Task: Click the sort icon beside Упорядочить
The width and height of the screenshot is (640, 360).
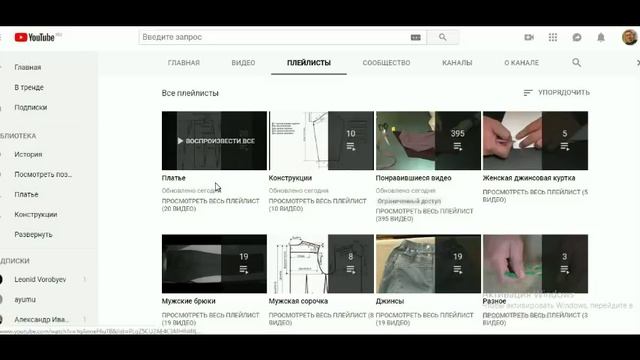Action: click(x=528, y=93)
